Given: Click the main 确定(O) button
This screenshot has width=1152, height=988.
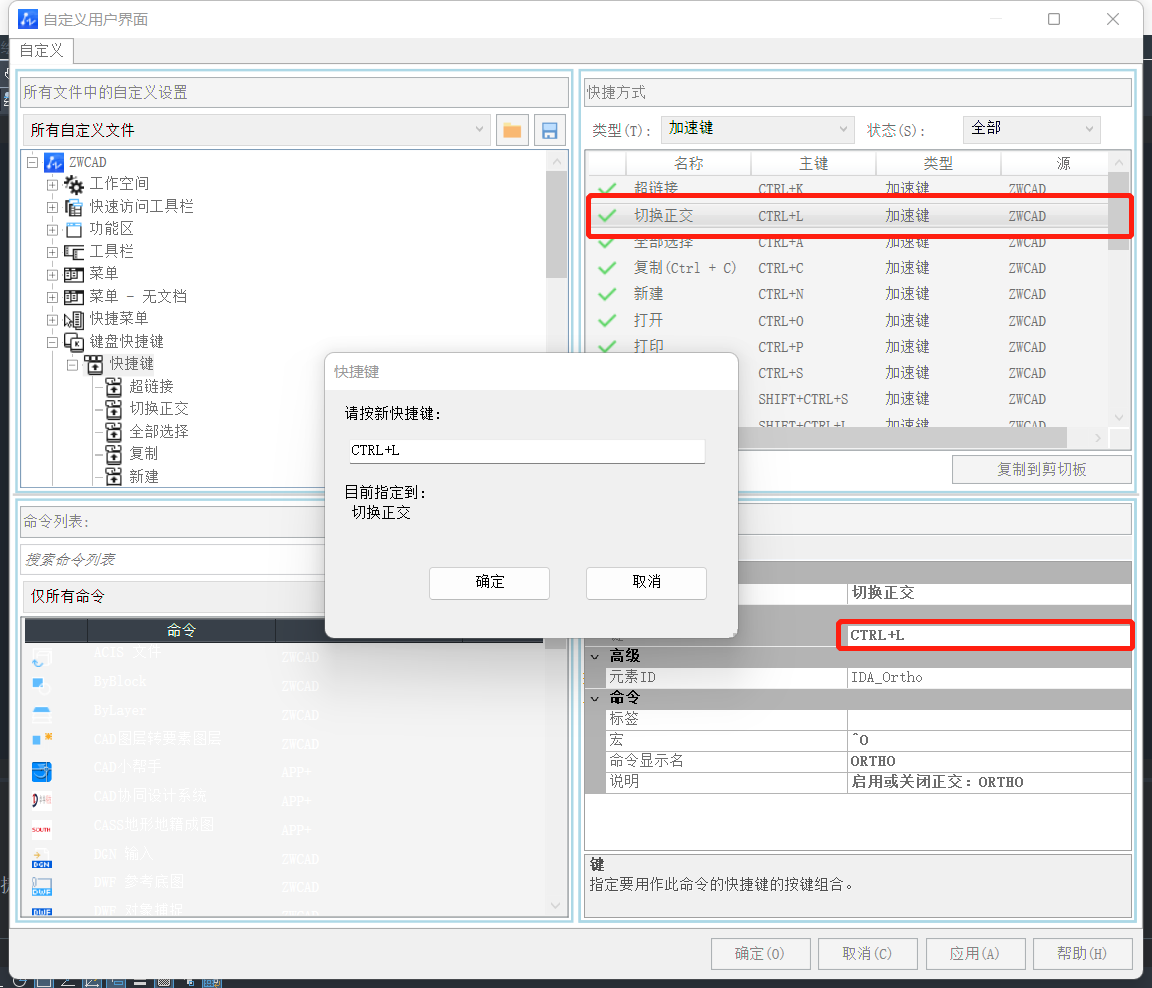Looking at the screenshot, I should coord(760,953).
